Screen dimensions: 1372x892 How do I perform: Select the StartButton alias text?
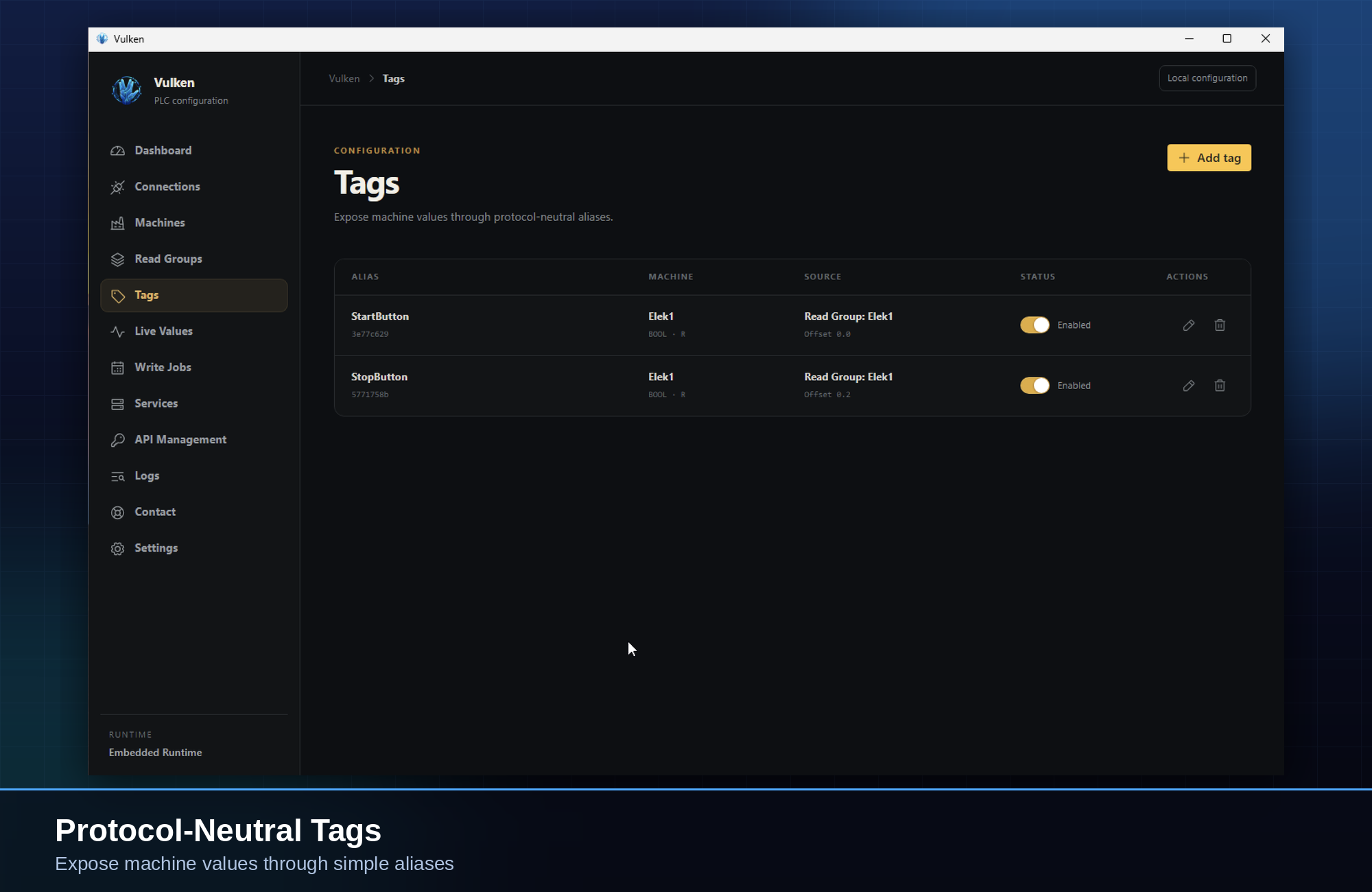tap(380, 316)
